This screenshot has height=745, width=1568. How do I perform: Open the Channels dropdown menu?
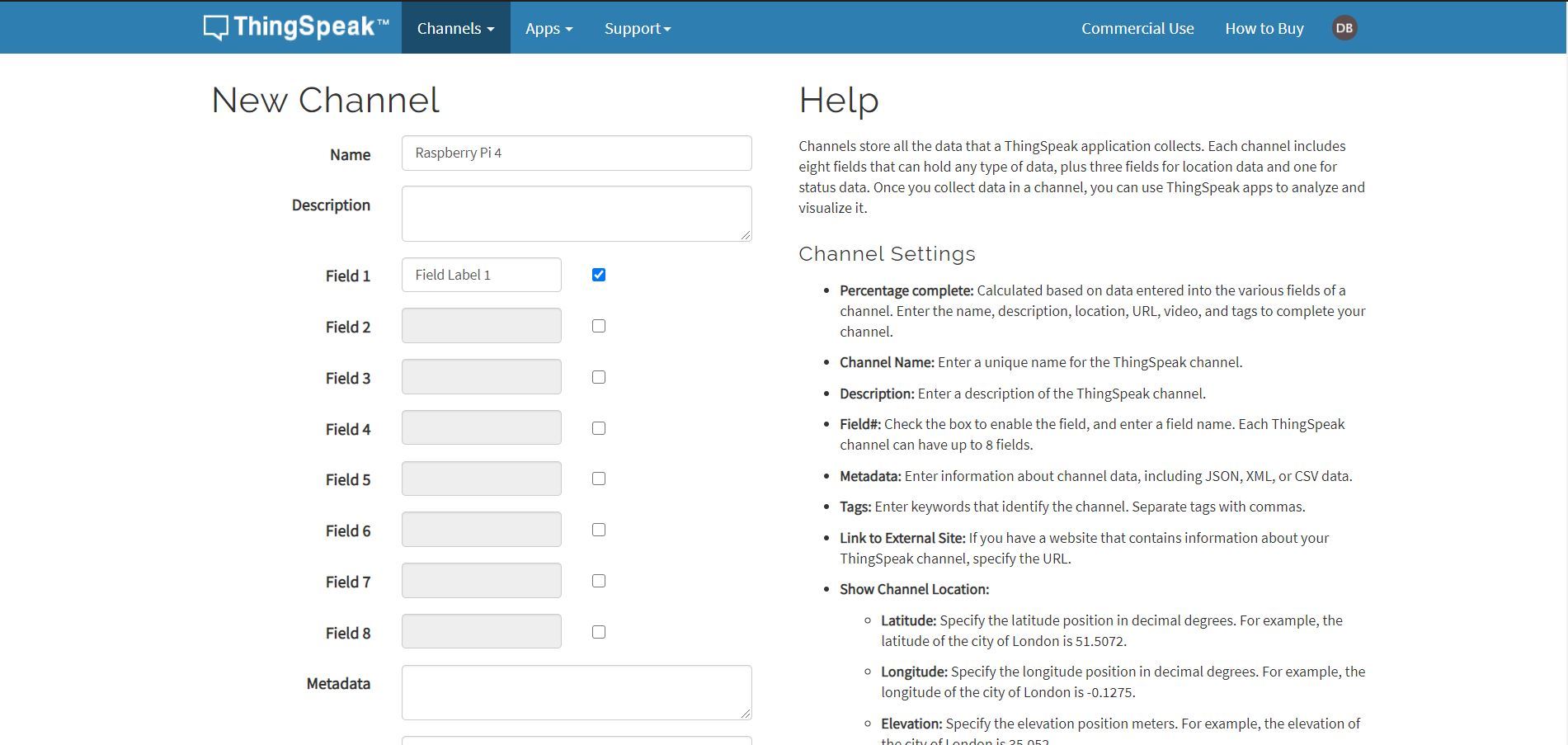point(455,28)
